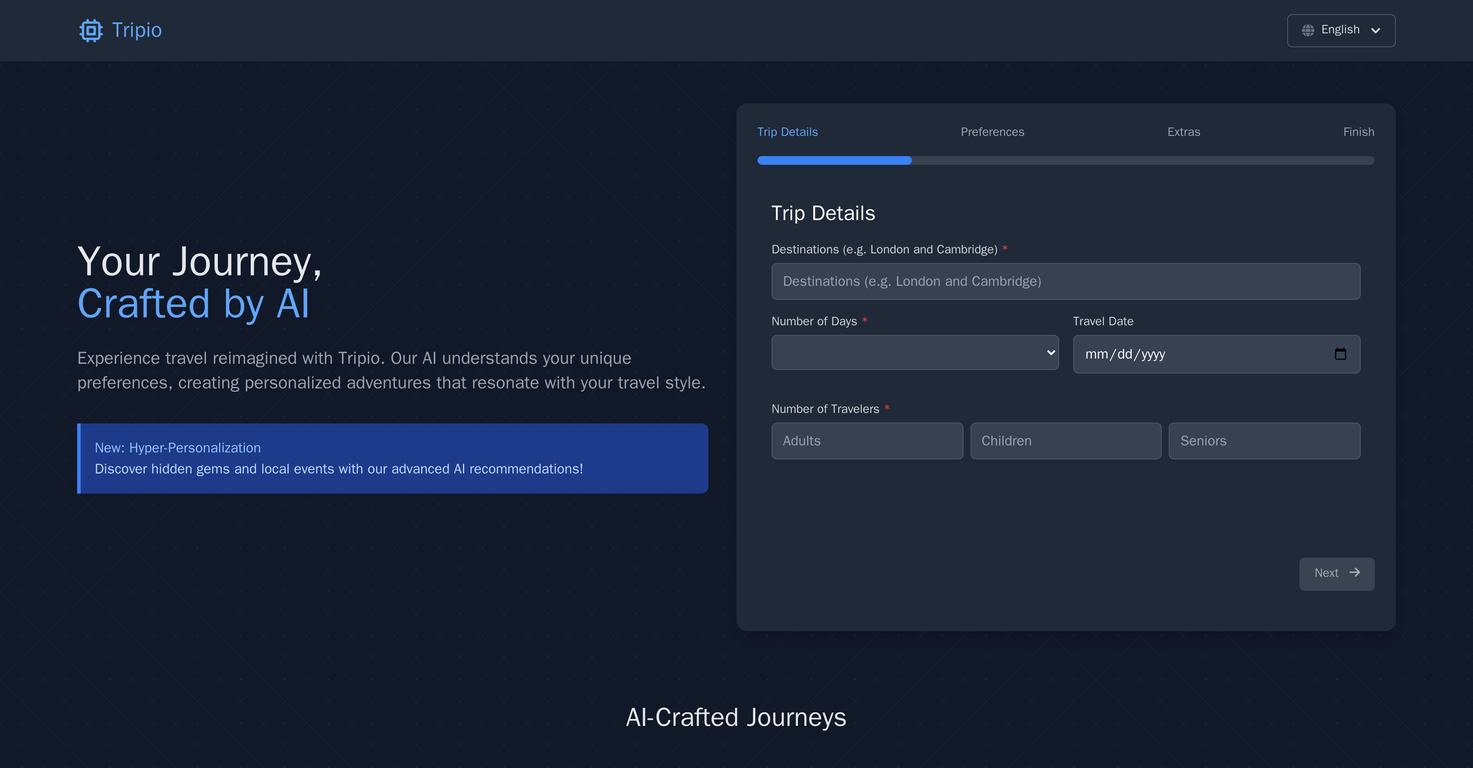Go to the Finish step tab
The image size is (1473, 768).
point(1358,132)
